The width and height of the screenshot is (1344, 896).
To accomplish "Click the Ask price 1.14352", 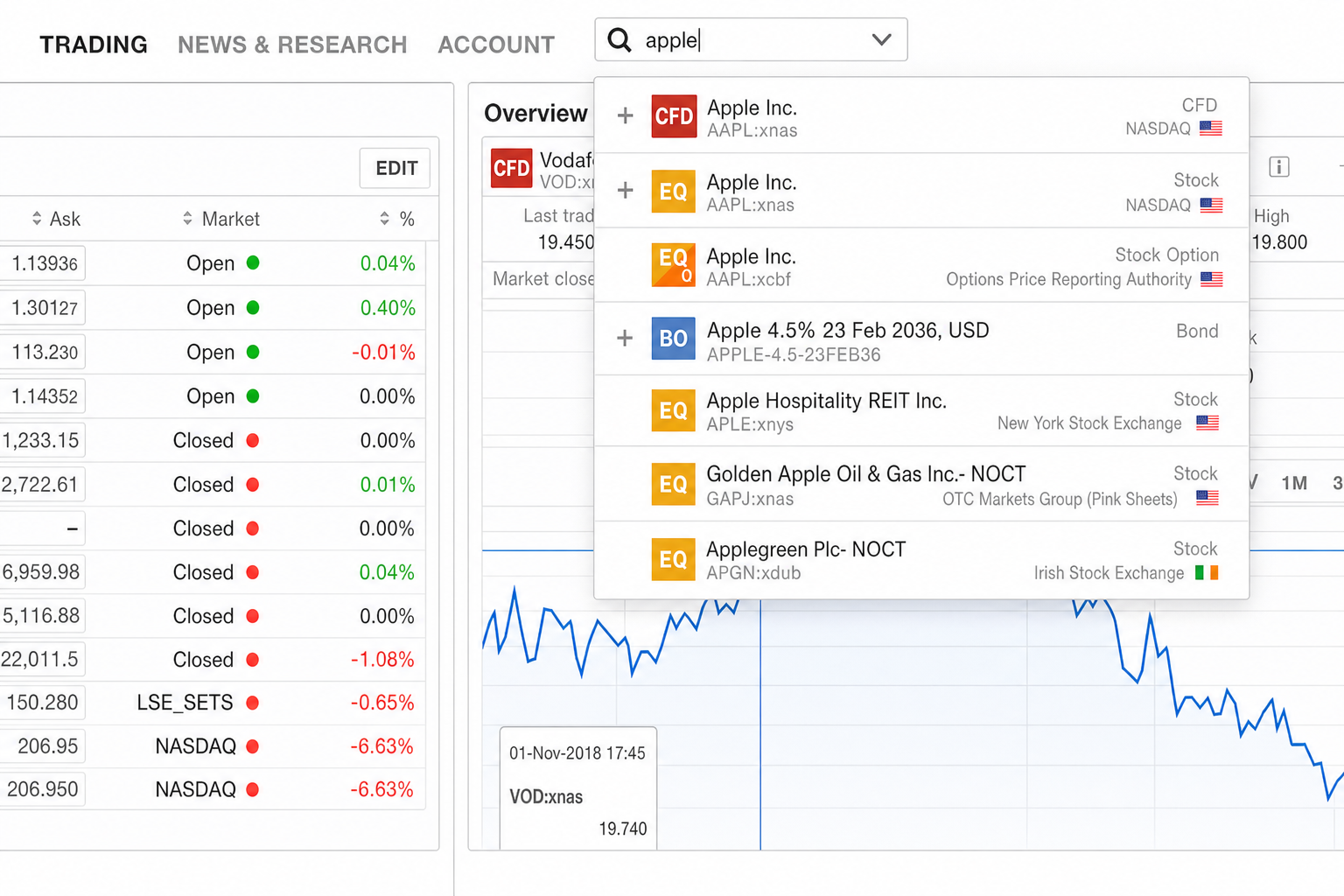I will (x=45, y=396).
